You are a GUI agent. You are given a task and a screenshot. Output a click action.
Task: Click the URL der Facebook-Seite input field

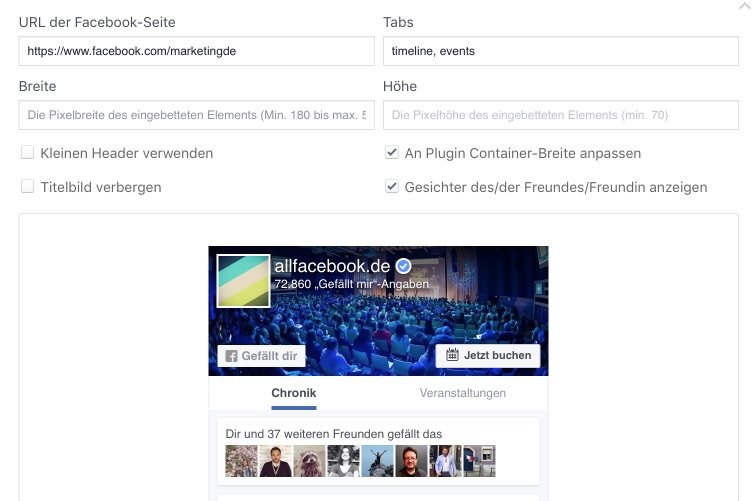tap(196, 51)
